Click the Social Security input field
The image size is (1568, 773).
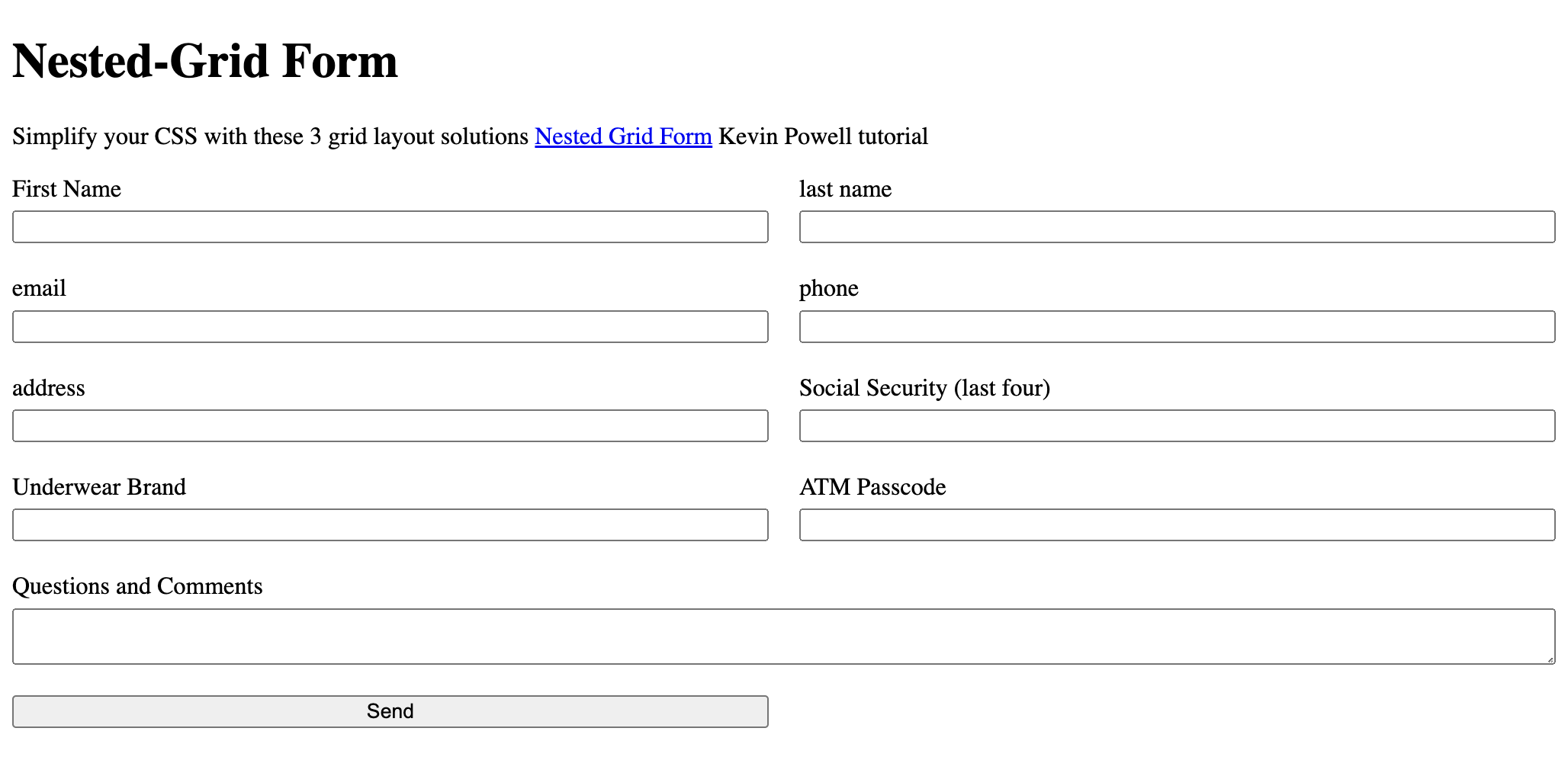click(1177, 425)
